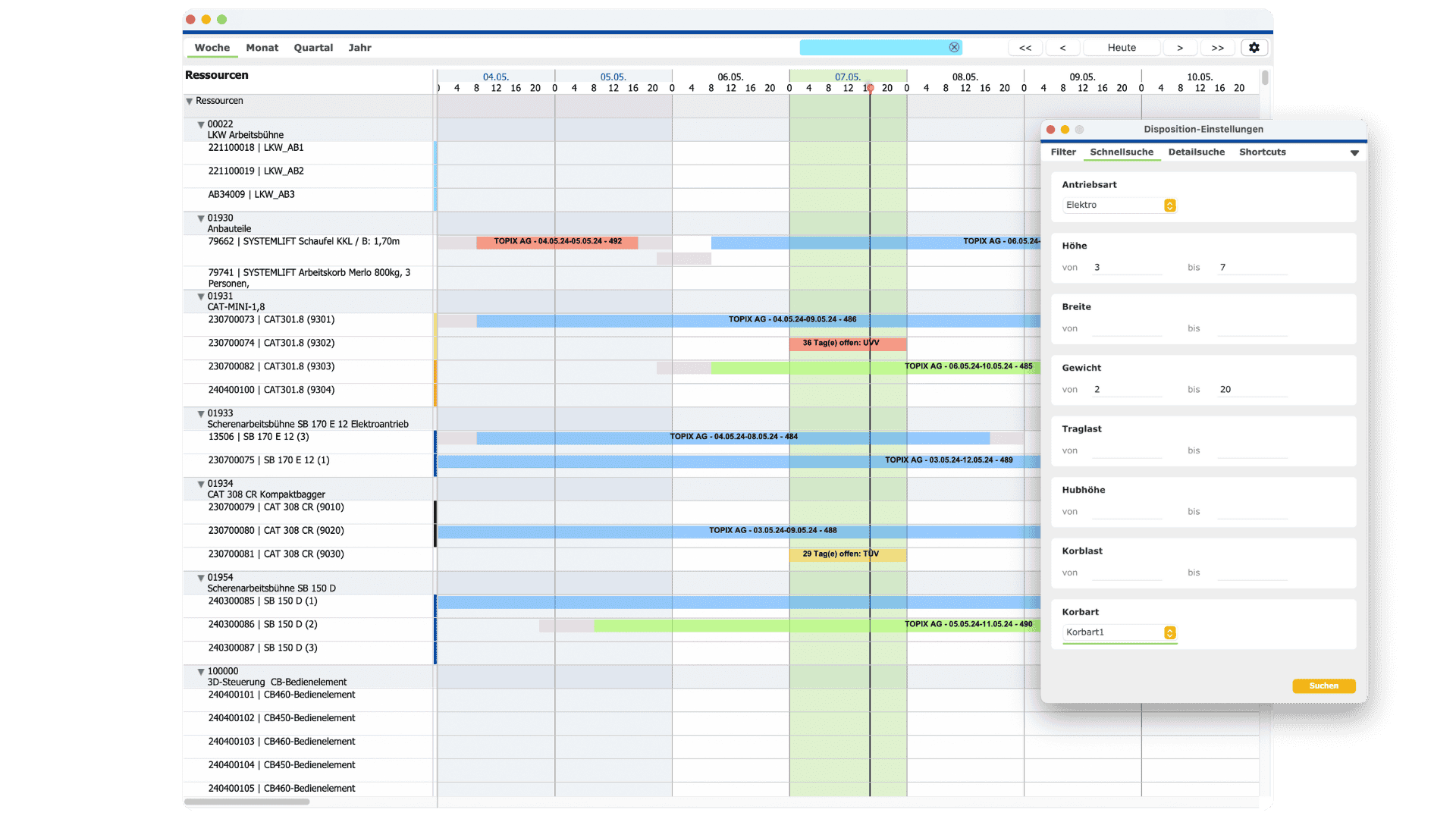Viewport: 1456px width, 819px height.
Task: Open disposition settings gear icon
Action: 1254,47
